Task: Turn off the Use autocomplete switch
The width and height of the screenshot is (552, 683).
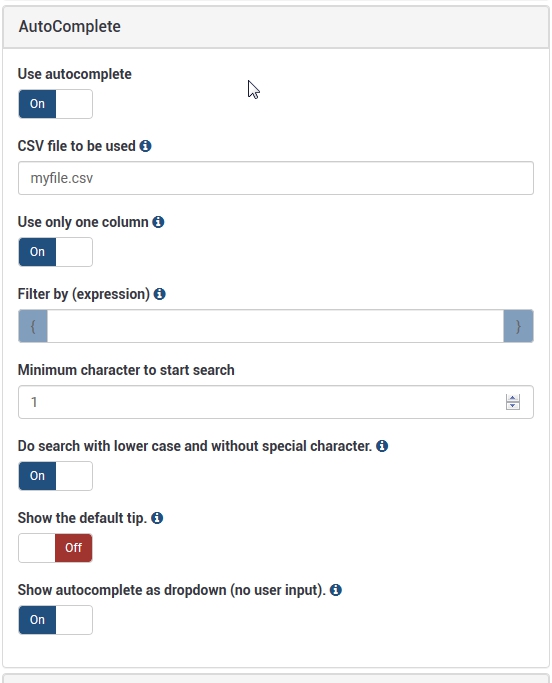Action: (55, 104)
